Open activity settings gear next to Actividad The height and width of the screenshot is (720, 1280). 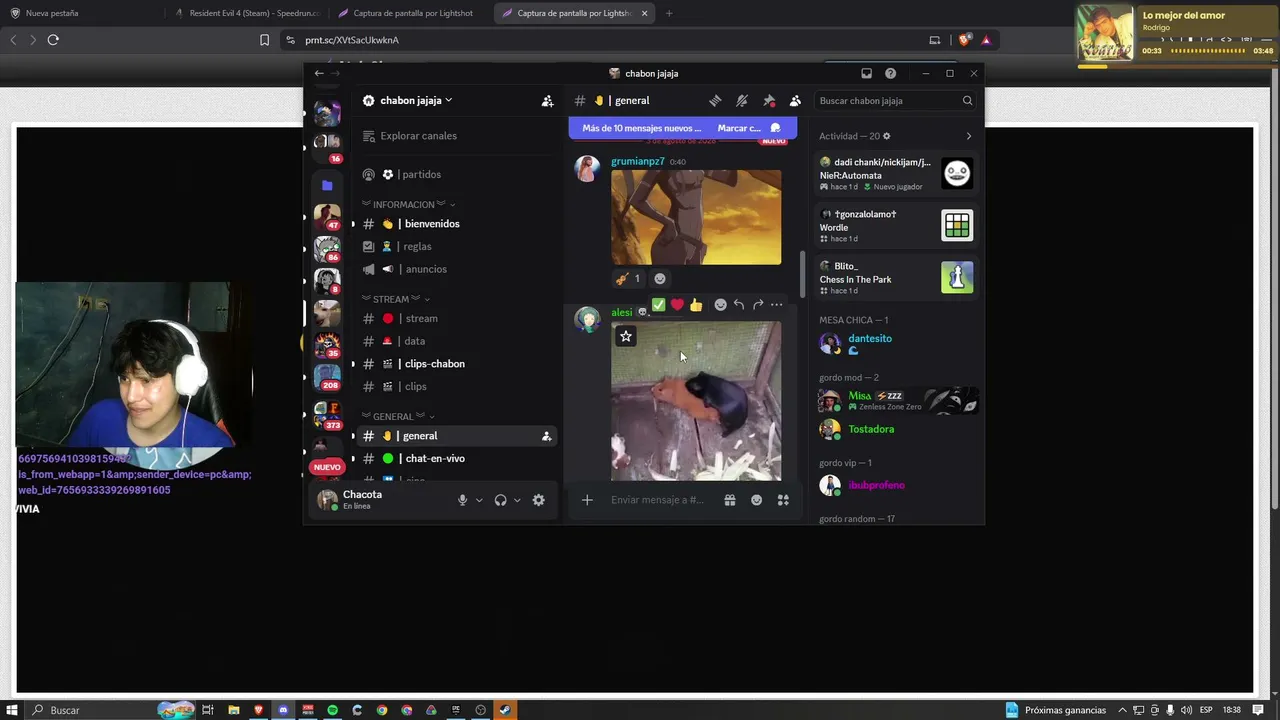tap(886, 136)
